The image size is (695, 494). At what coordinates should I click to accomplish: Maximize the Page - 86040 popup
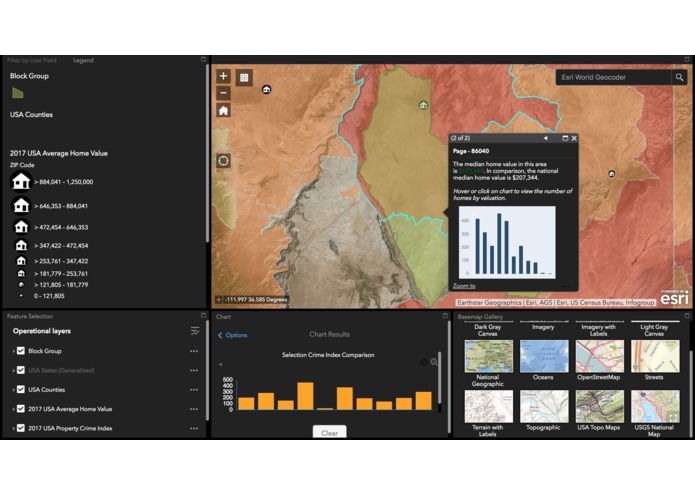[565, 138]
